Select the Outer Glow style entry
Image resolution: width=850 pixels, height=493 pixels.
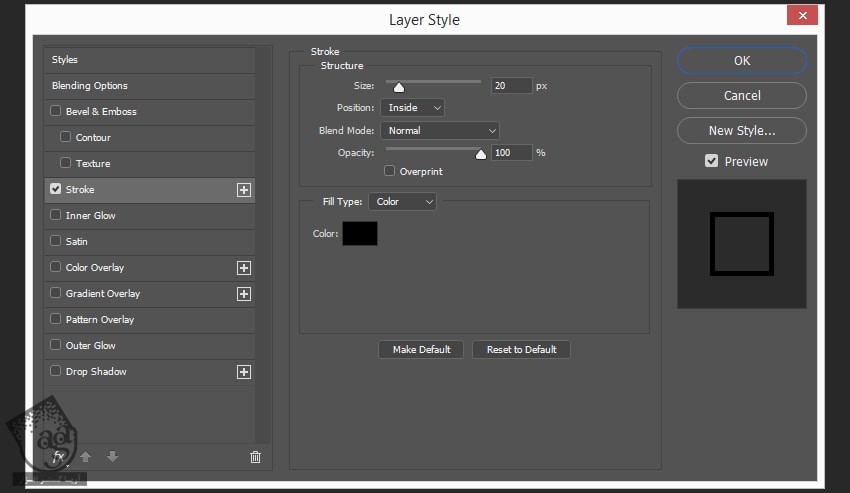tap(90, 346)
